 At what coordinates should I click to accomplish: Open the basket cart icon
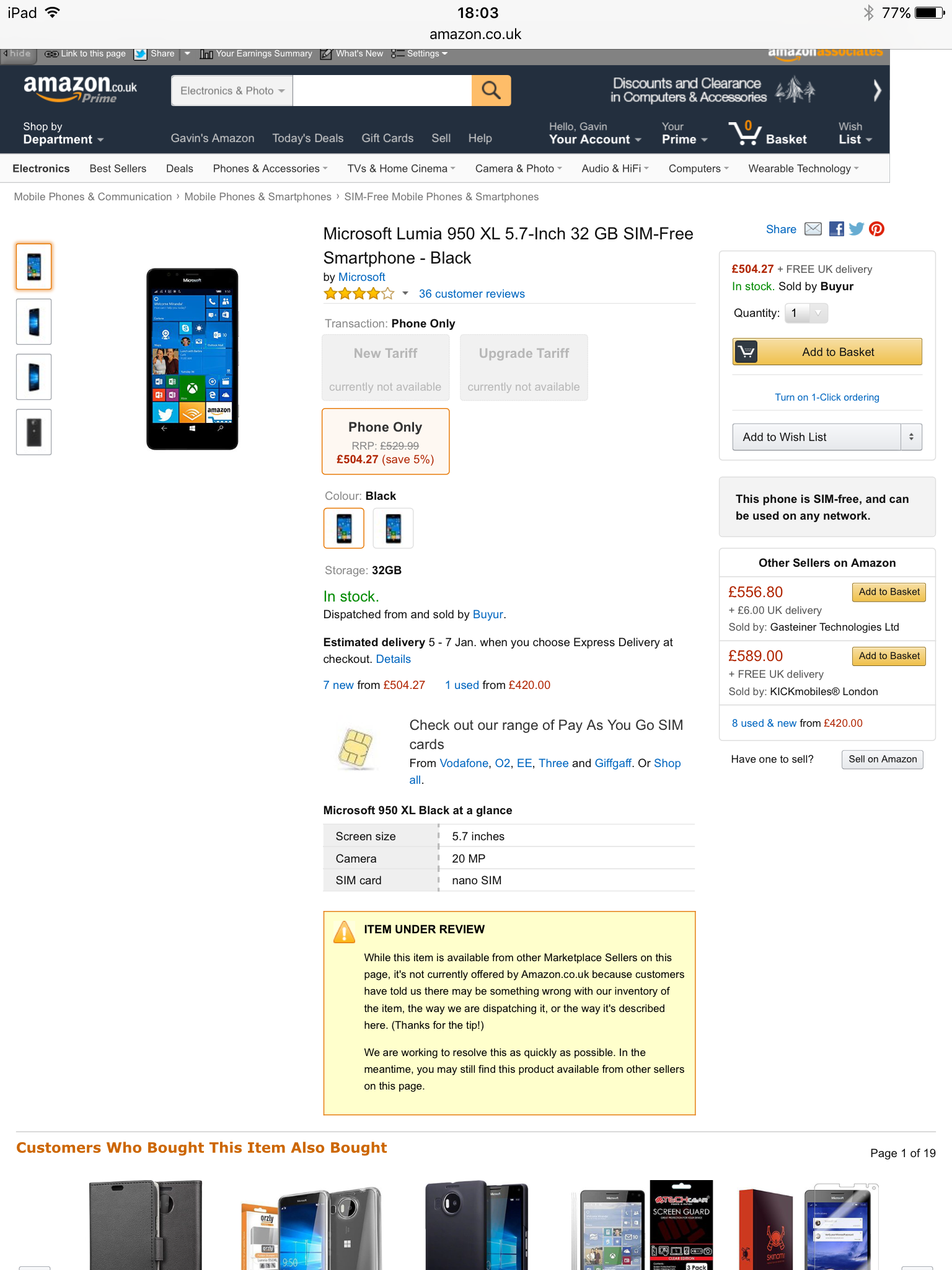[745, 133]
